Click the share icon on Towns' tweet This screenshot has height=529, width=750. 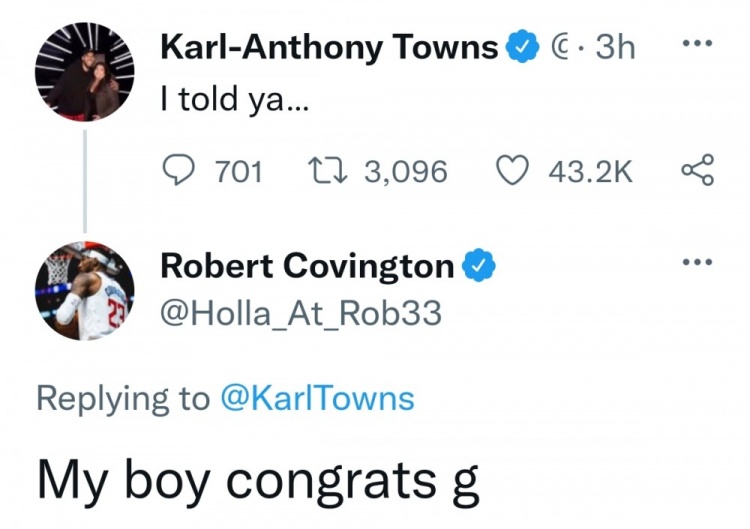pos(697,173)
